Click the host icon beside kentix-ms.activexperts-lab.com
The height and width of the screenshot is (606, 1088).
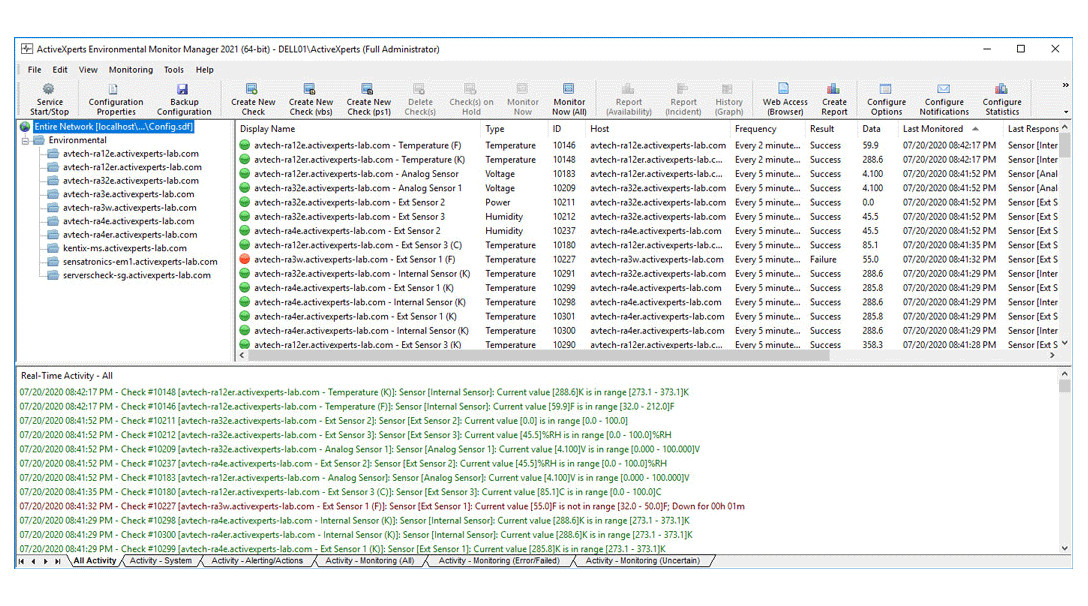point(53,249)
